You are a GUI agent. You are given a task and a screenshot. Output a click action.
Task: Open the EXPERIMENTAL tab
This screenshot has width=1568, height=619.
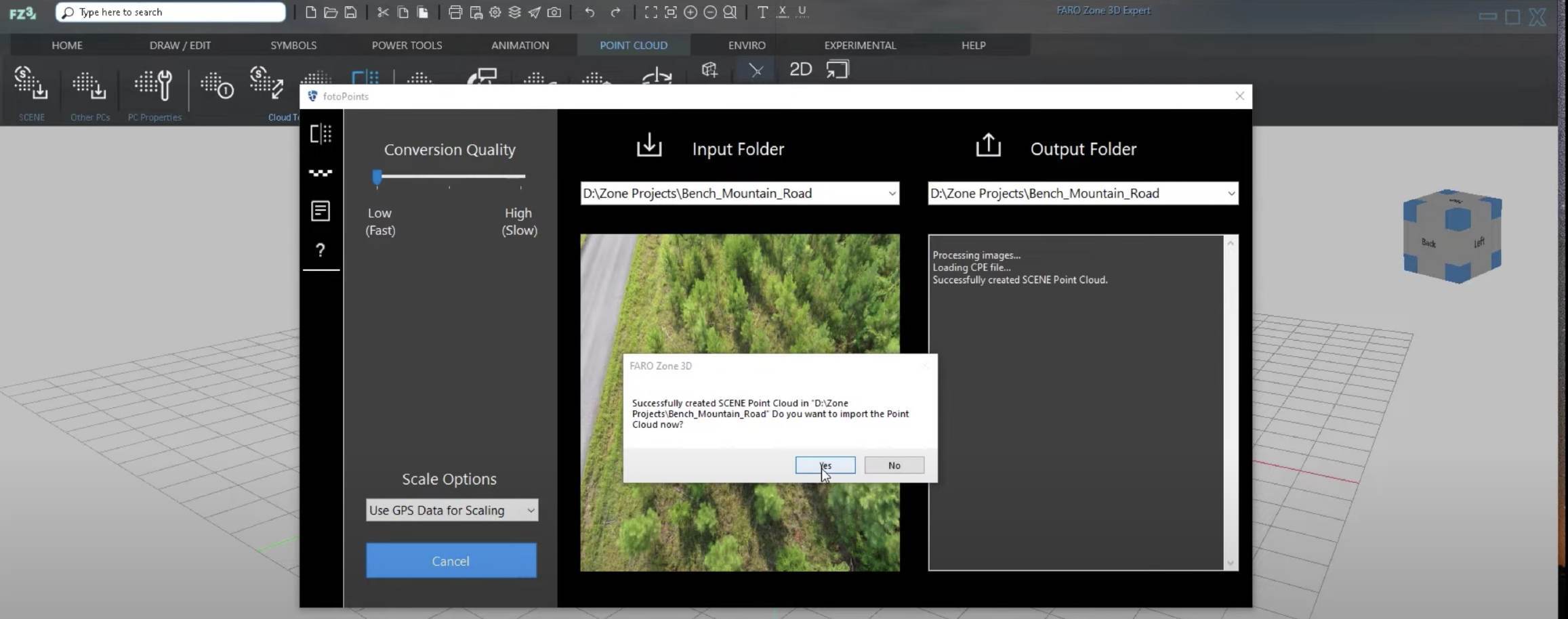coord(860,45)
